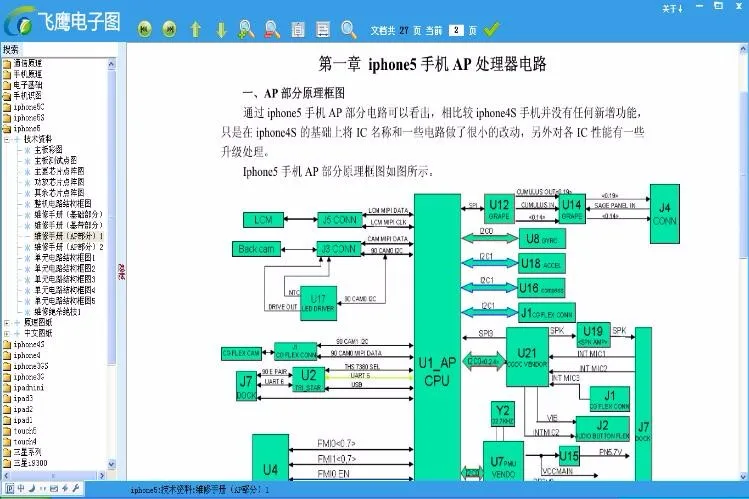Screen dimensions: 749x499
Task: Open 单元电路结构框图5
Action: coord(65,301)
